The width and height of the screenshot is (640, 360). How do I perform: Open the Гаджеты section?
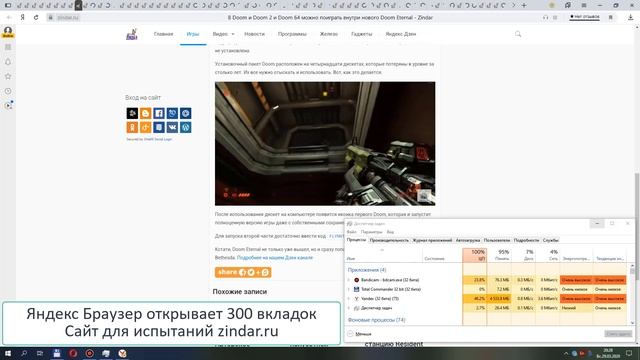point(362,34)
